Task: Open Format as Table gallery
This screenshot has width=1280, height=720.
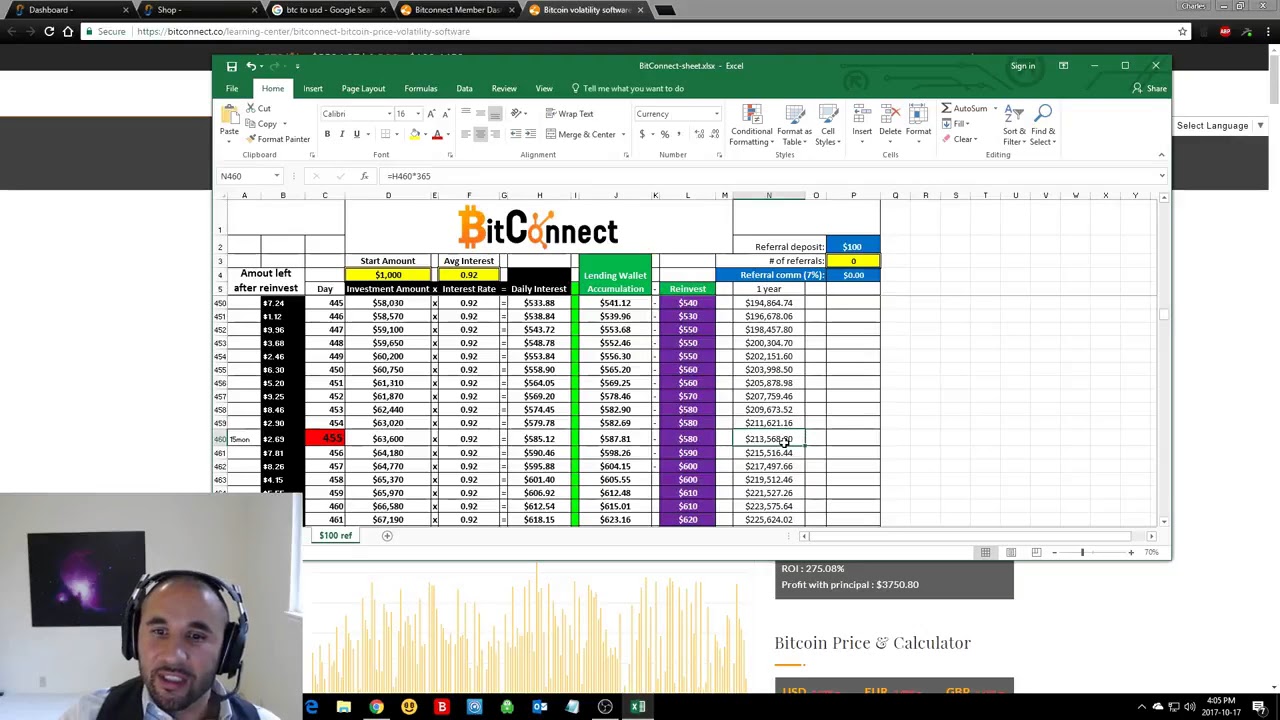Action: (x=794, y=125)
